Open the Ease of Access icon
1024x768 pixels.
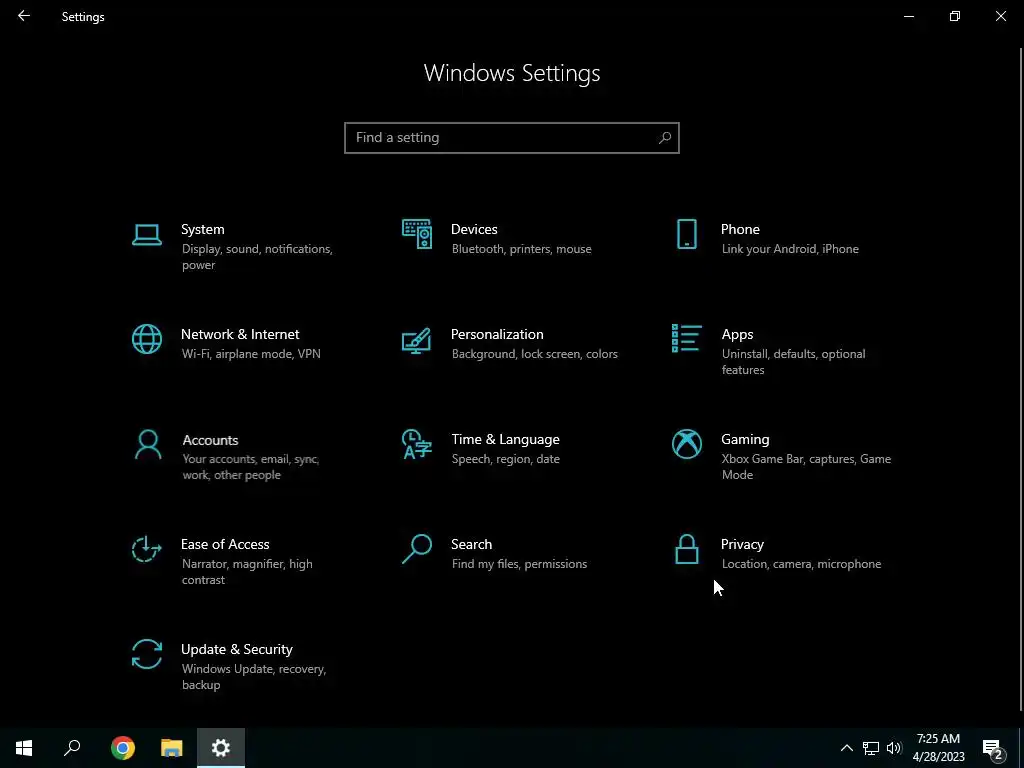point(146,549)
